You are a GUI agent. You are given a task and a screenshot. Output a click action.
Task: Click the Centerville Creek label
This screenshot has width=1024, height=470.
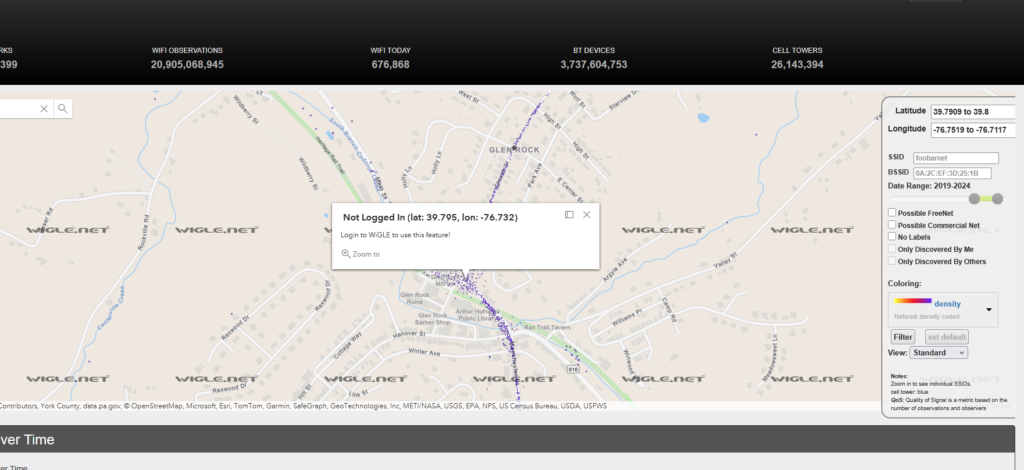coord(112,307)
